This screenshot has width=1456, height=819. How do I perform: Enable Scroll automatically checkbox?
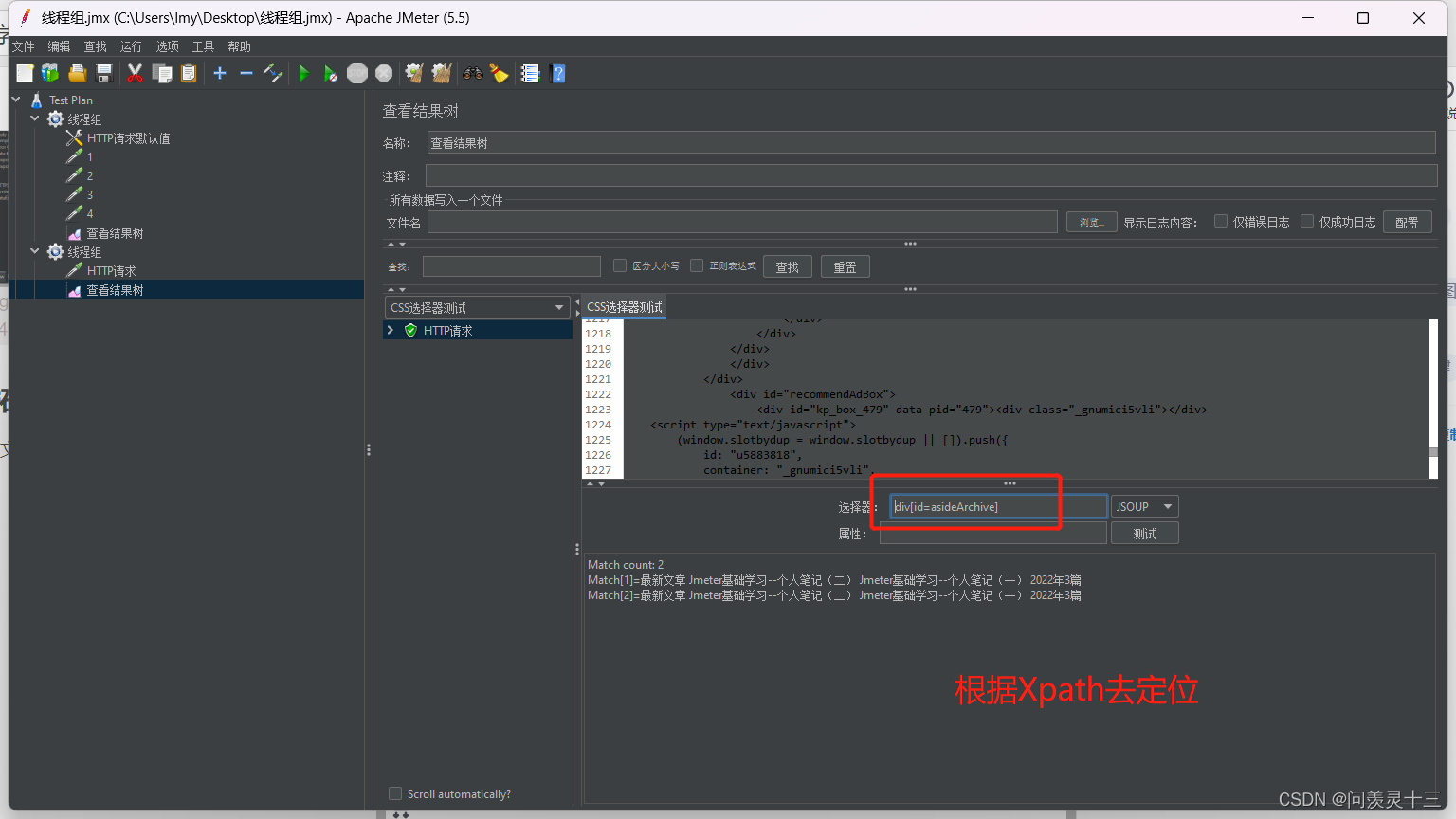coord(395,793)
